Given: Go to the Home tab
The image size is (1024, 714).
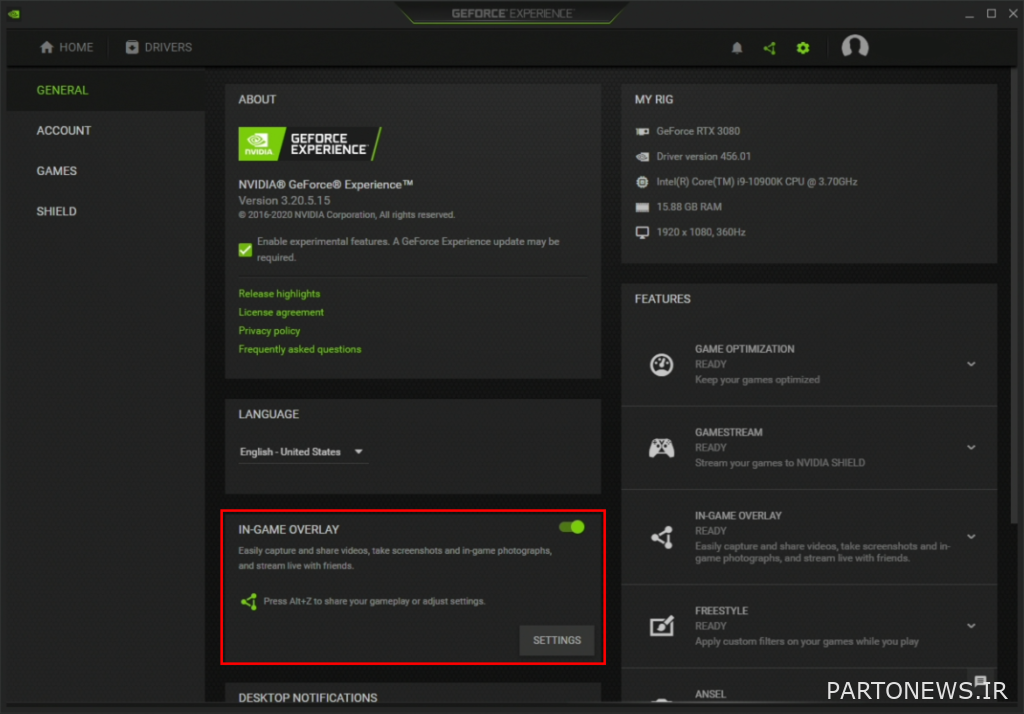Looking at the screenshot, I should [x=66, y=47].
